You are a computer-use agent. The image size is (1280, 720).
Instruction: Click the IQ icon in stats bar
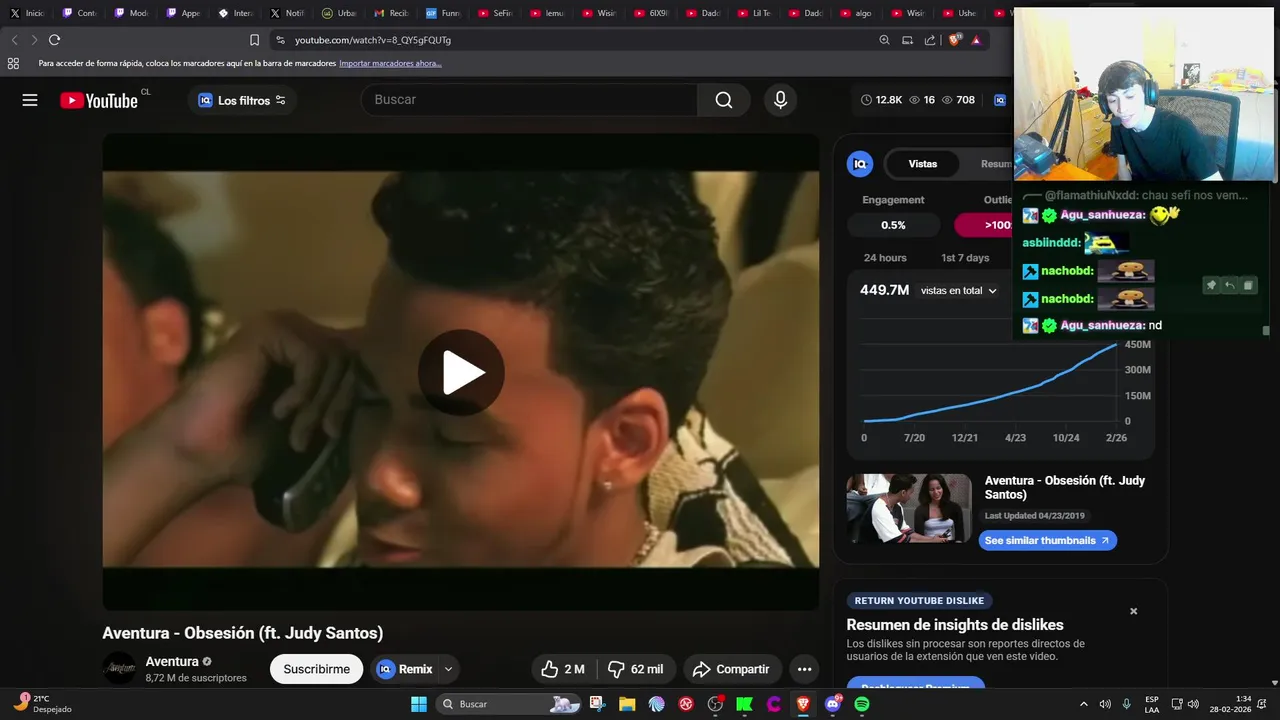(999, 100)
